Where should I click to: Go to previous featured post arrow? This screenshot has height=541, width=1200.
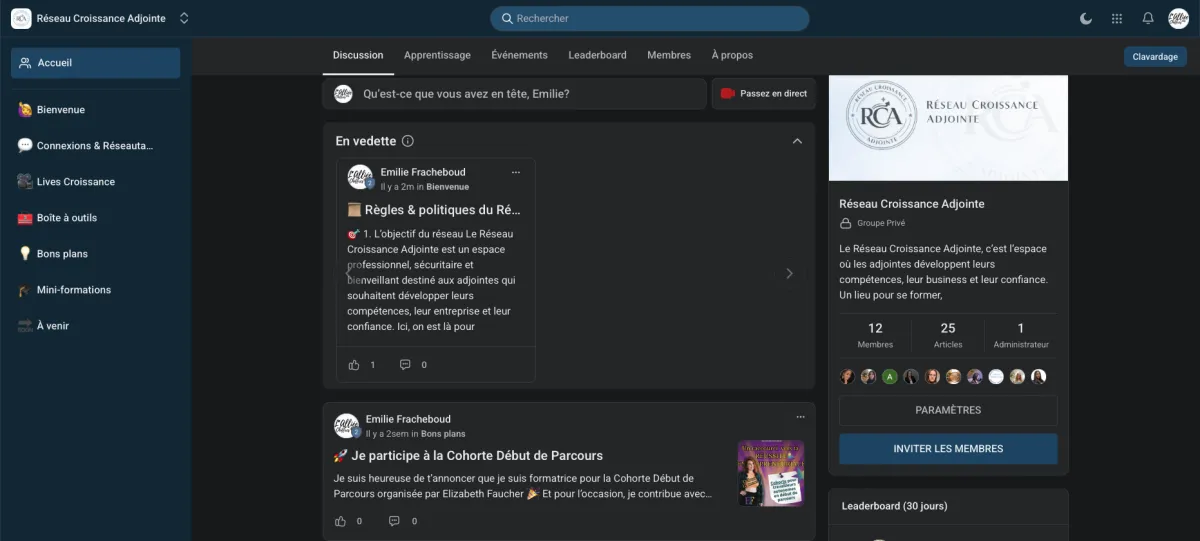click(x=349, y=273)
